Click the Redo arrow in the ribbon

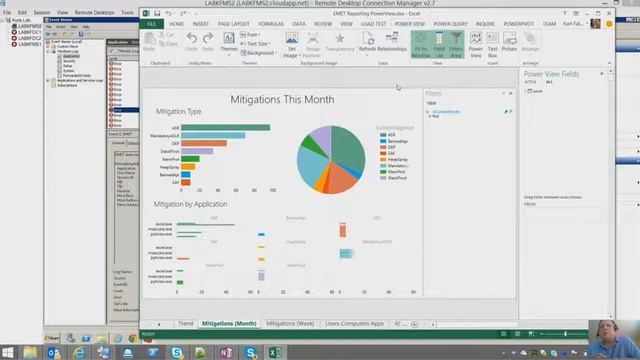click(x=208, y=38)
